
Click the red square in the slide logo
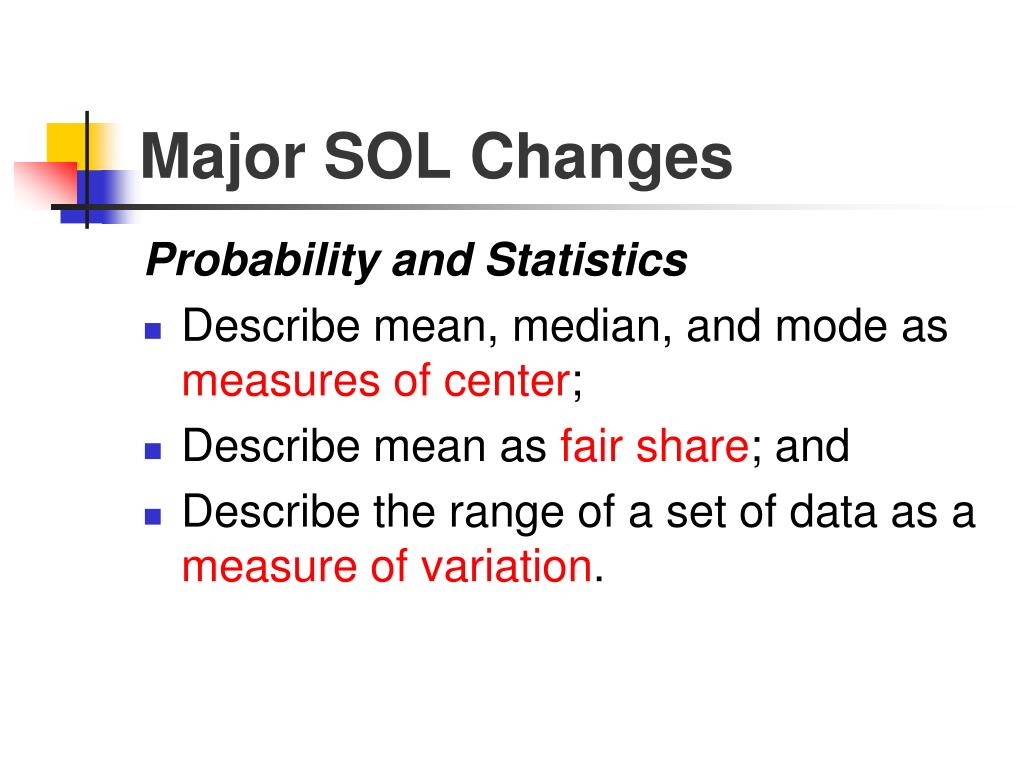(44, 183)
